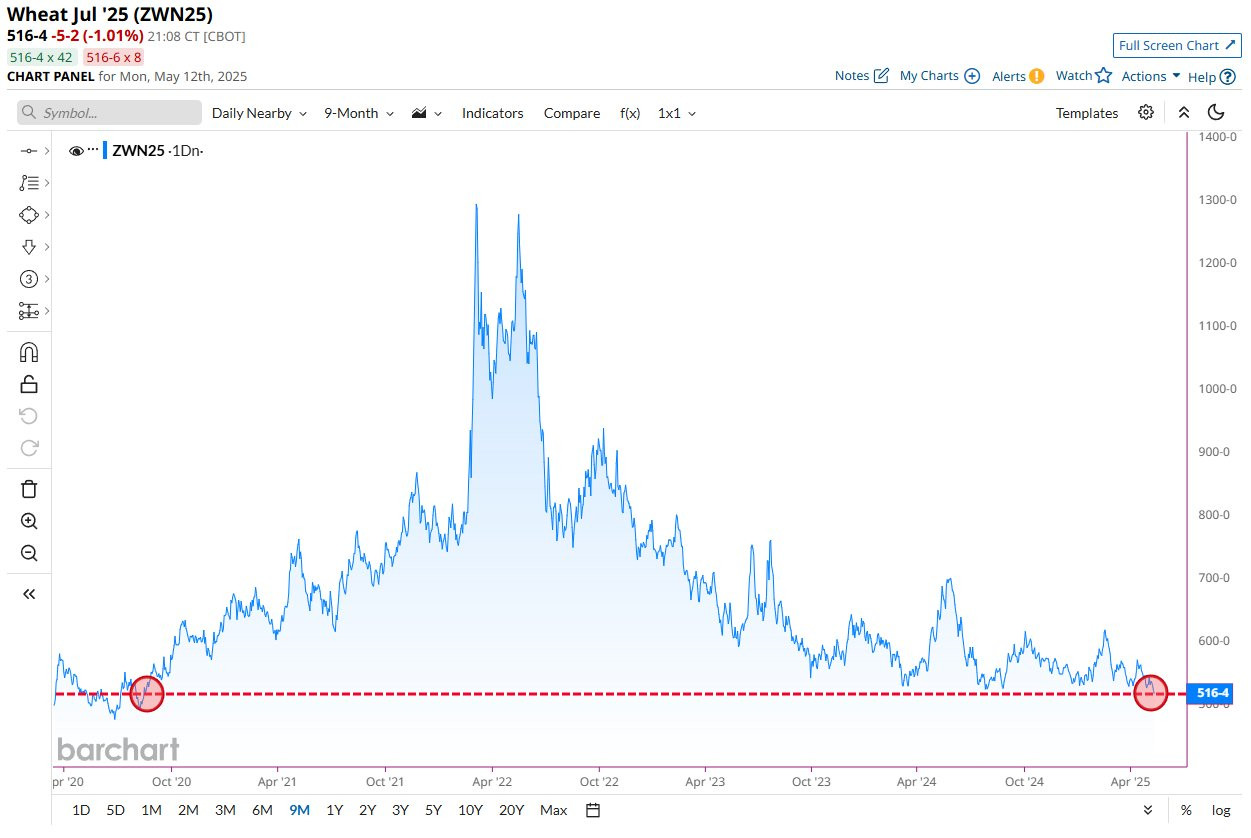Toggle ZWN25 series visibility eye
1251x838 pixels.
coord(76,151)
